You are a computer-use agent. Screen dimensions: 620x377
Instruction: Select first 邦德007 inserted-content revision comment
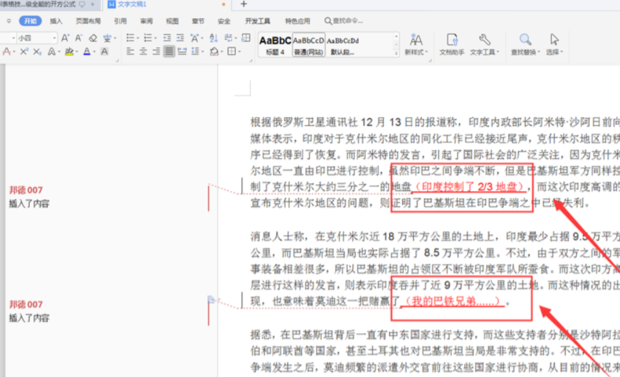coord(29,197)
